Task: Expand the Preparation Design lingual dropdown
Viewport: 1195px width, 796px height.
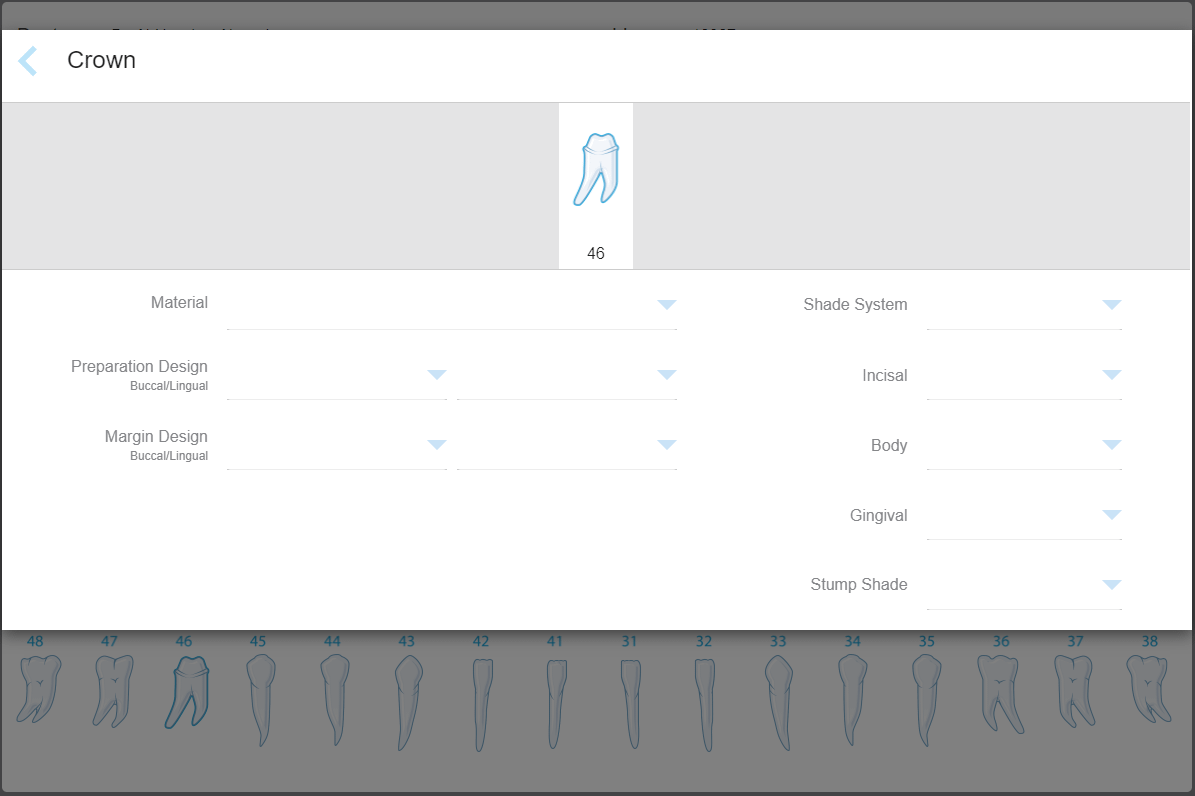Action: (566, 375)
